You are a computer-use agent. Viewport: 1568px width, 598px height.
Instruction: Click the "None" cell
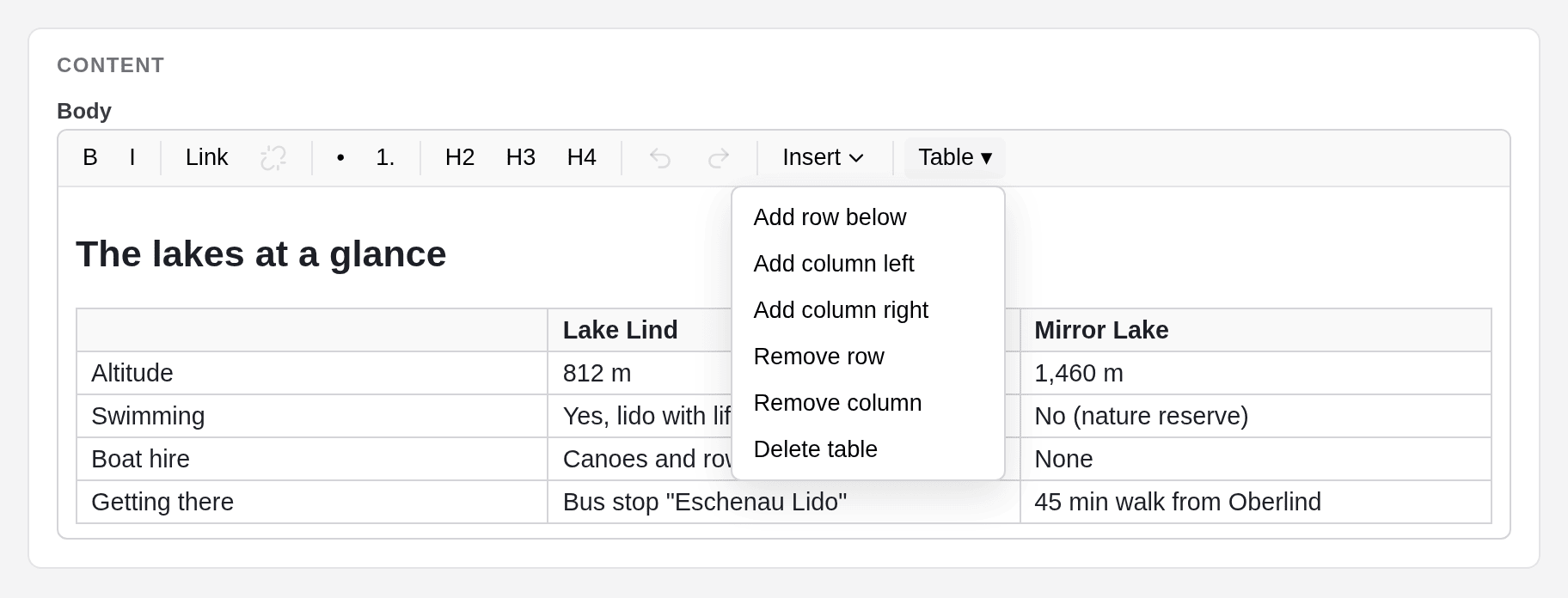pos(1255,459)
